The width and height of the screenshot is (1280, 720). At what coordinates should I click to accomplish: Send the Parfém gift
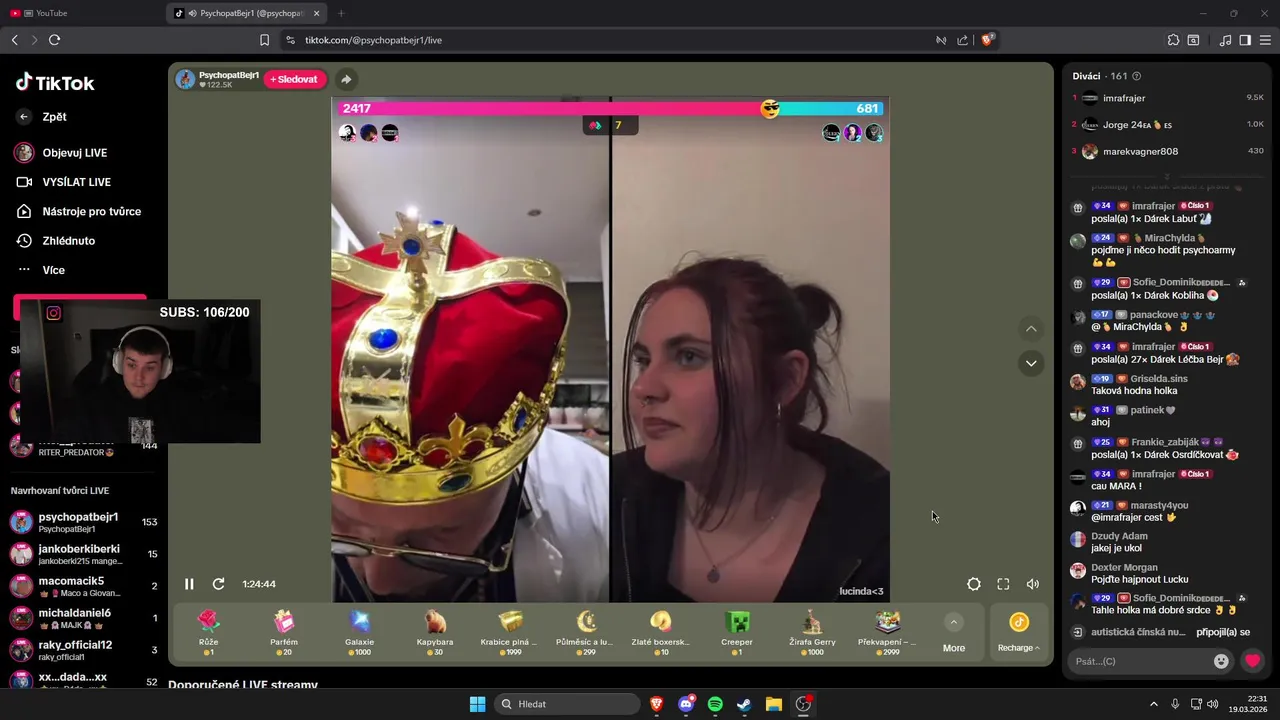pyautogui.click(x=284, y=632)
